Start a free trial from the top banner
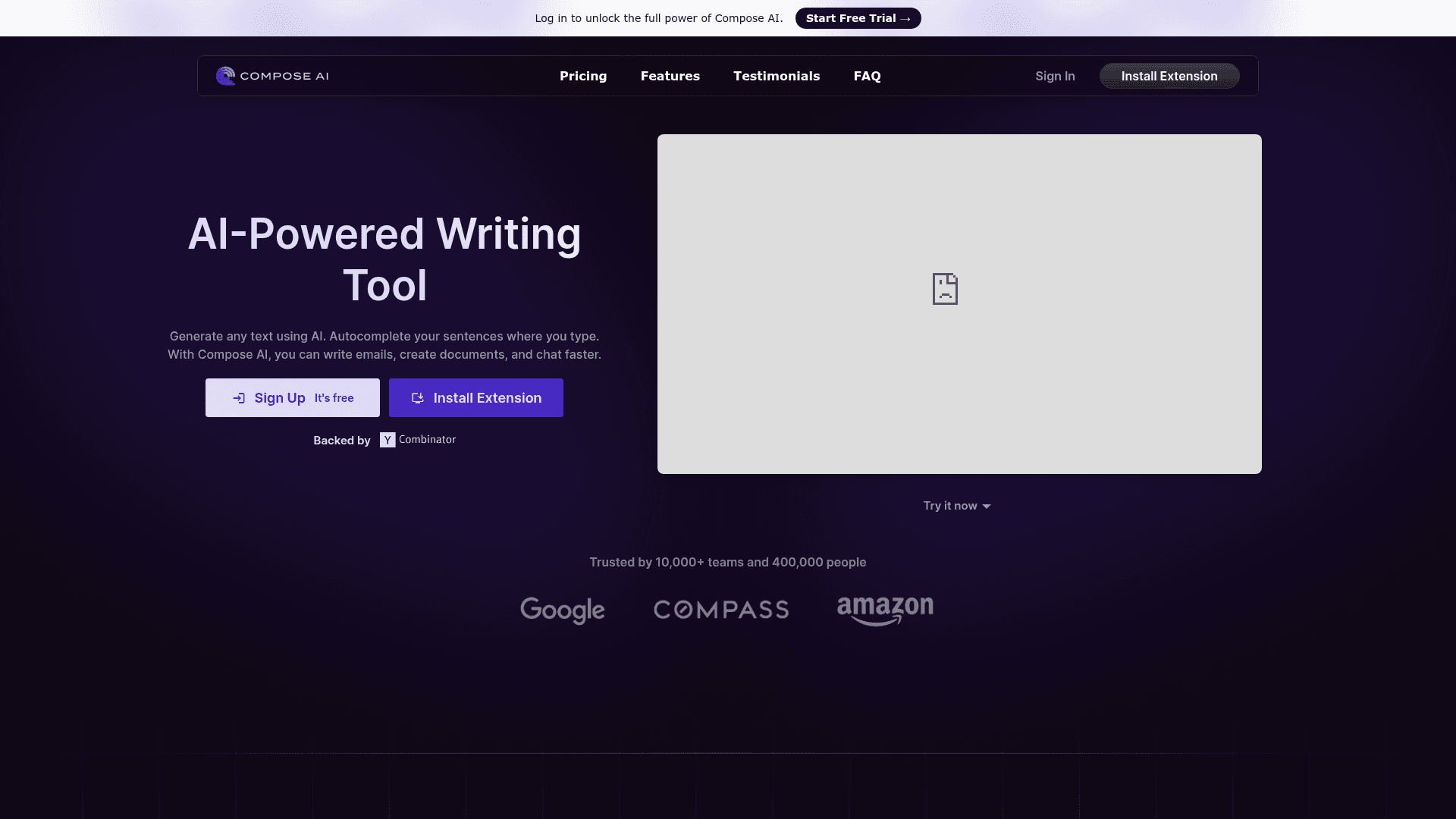The image size is (1456, 819). (858, 18)
